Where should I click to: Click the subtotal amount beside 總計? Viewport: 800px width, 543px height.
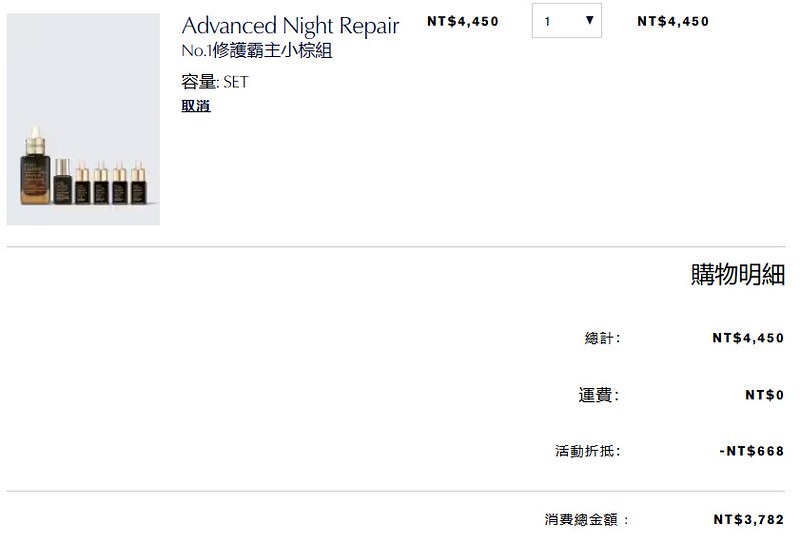(748, 339)
